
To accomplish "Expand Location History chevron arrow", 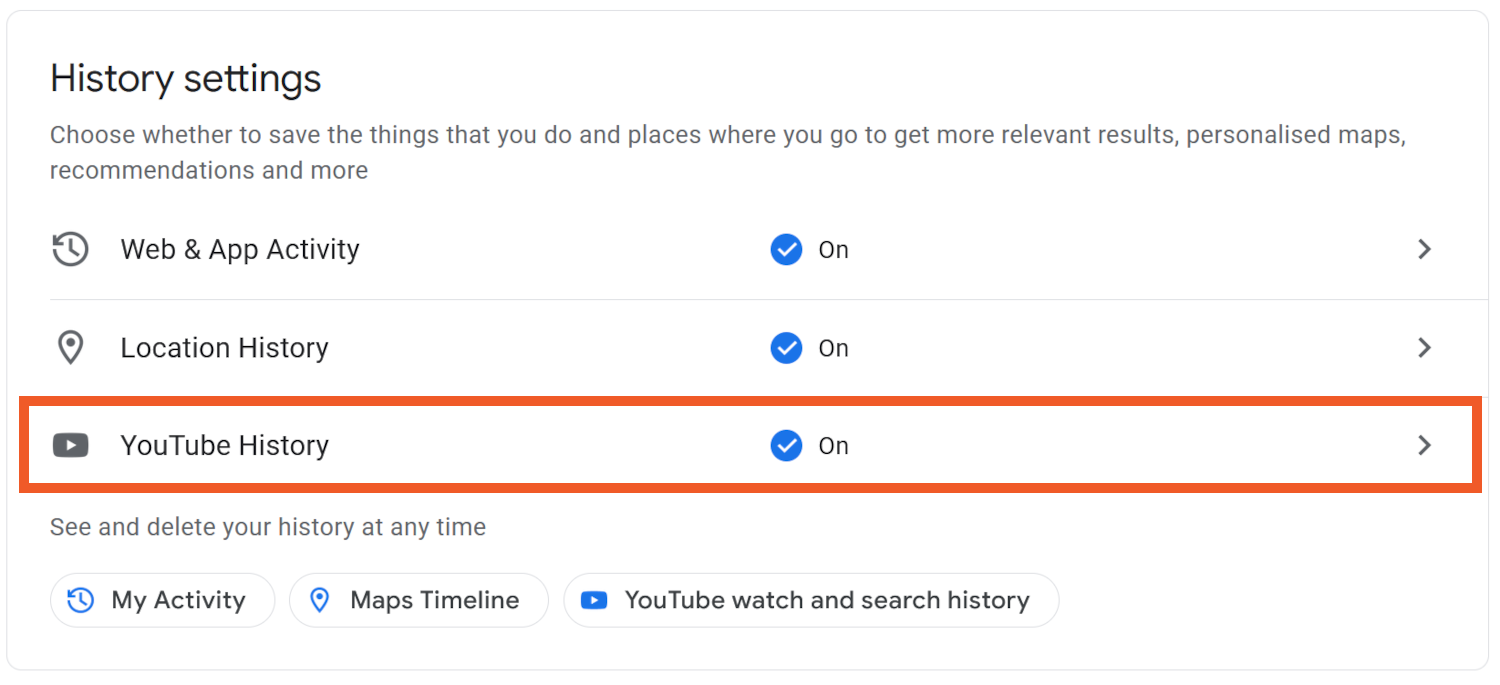I will [x=1425, y=348].
